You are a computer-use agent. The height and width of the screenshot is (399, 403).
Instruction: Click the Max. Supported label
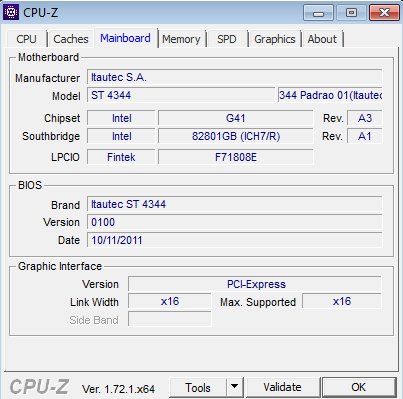[x=258, y=302]
